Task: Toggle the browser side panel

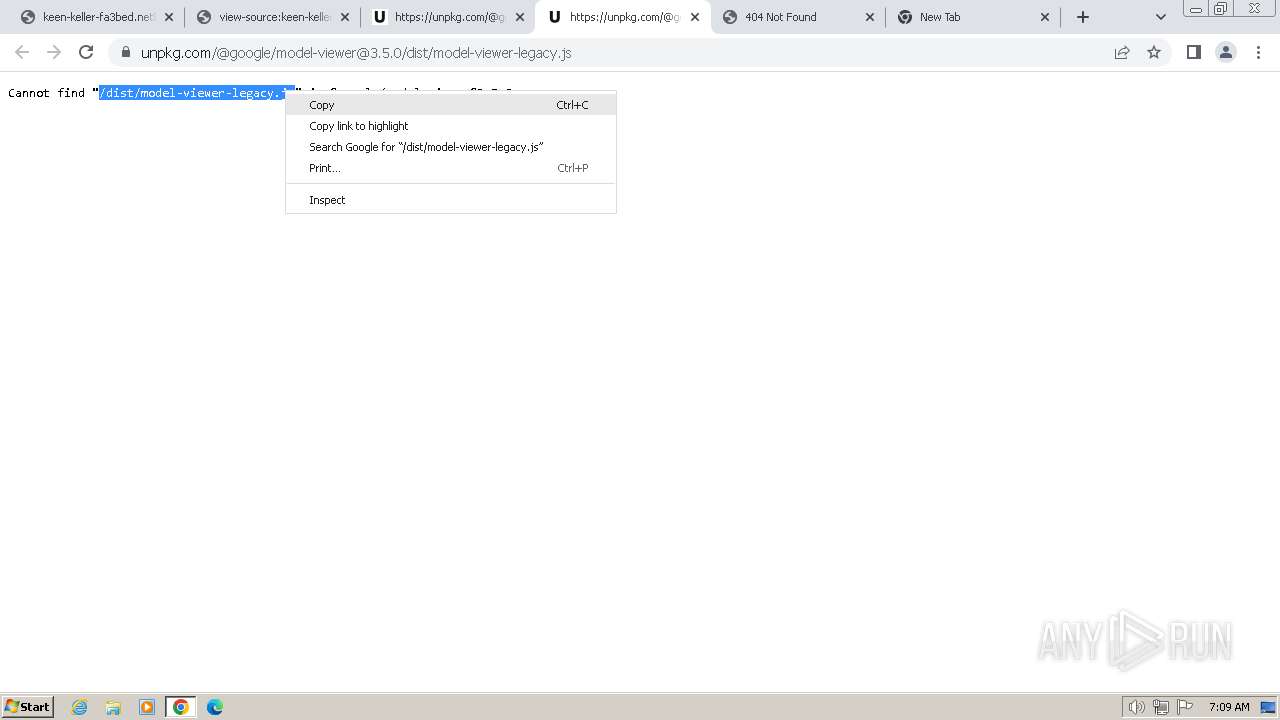Action: [1194, 52]
